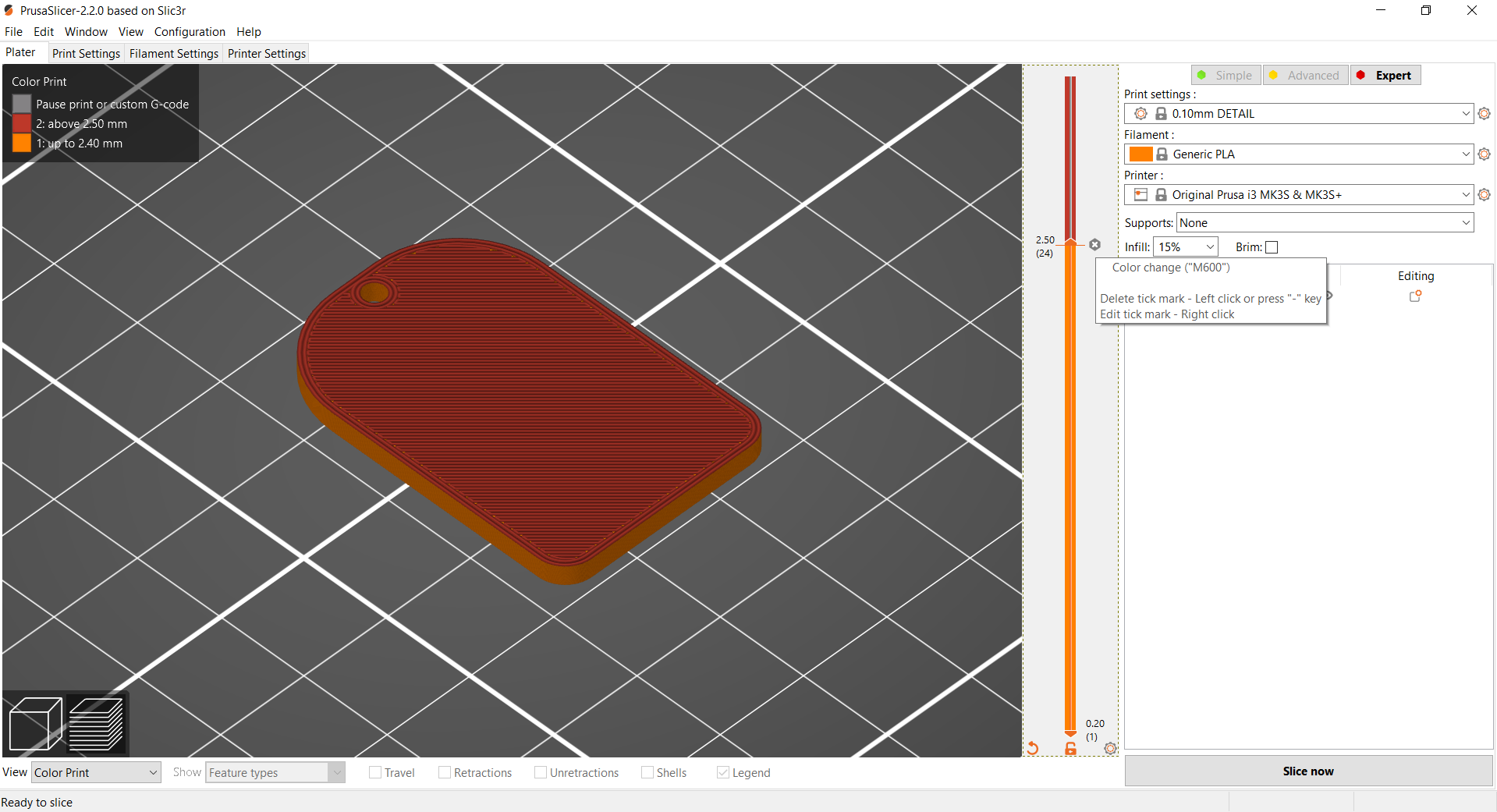Check the Unretractions option
Image resolution: width=1497 pixels, height=812 pixels.
pyautogui.click(x=541, y=772)
